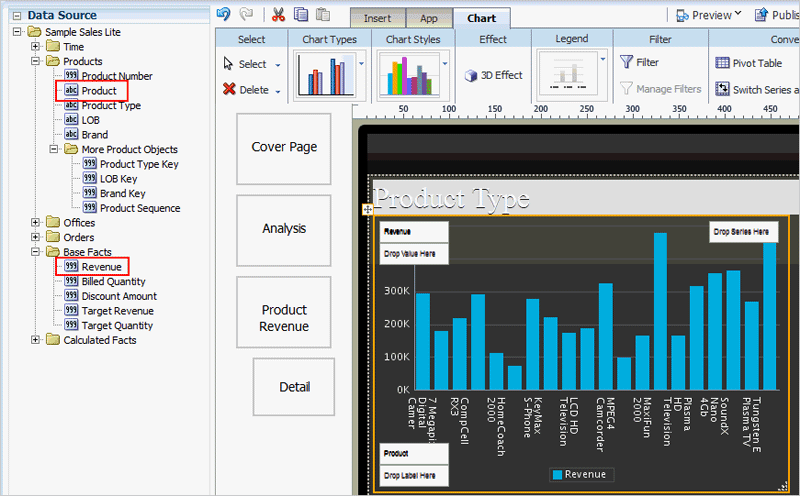Click the Undo arrow icon
This screenshot has height=496, width=800.
225,15
